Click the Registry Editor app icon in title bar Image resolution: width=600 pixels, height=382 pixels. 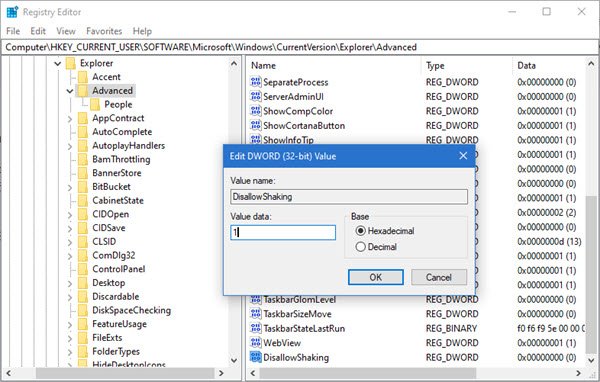pos(12,12)
